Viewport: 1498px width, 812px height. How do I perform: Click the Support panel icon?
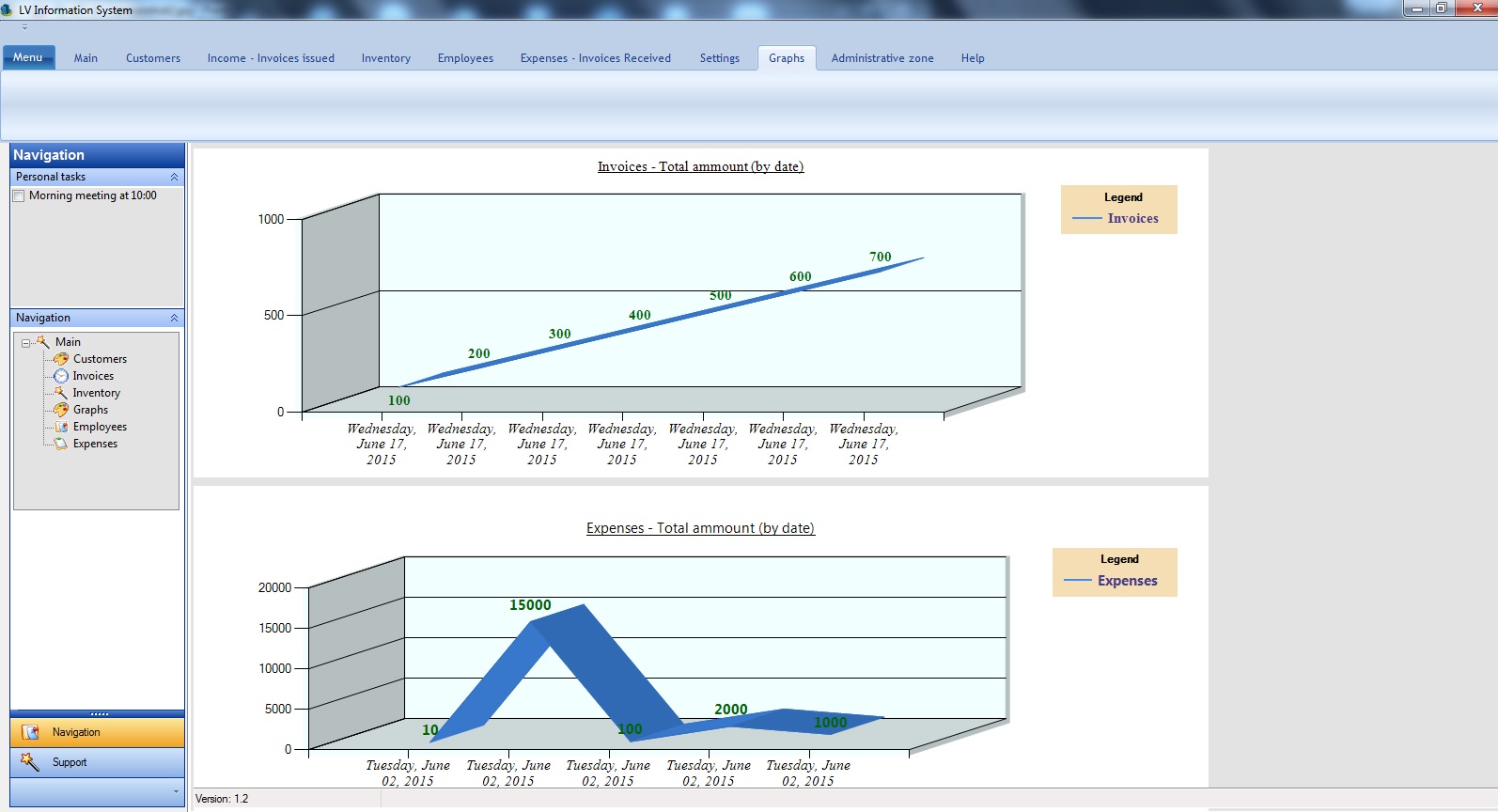coord(29,762)
